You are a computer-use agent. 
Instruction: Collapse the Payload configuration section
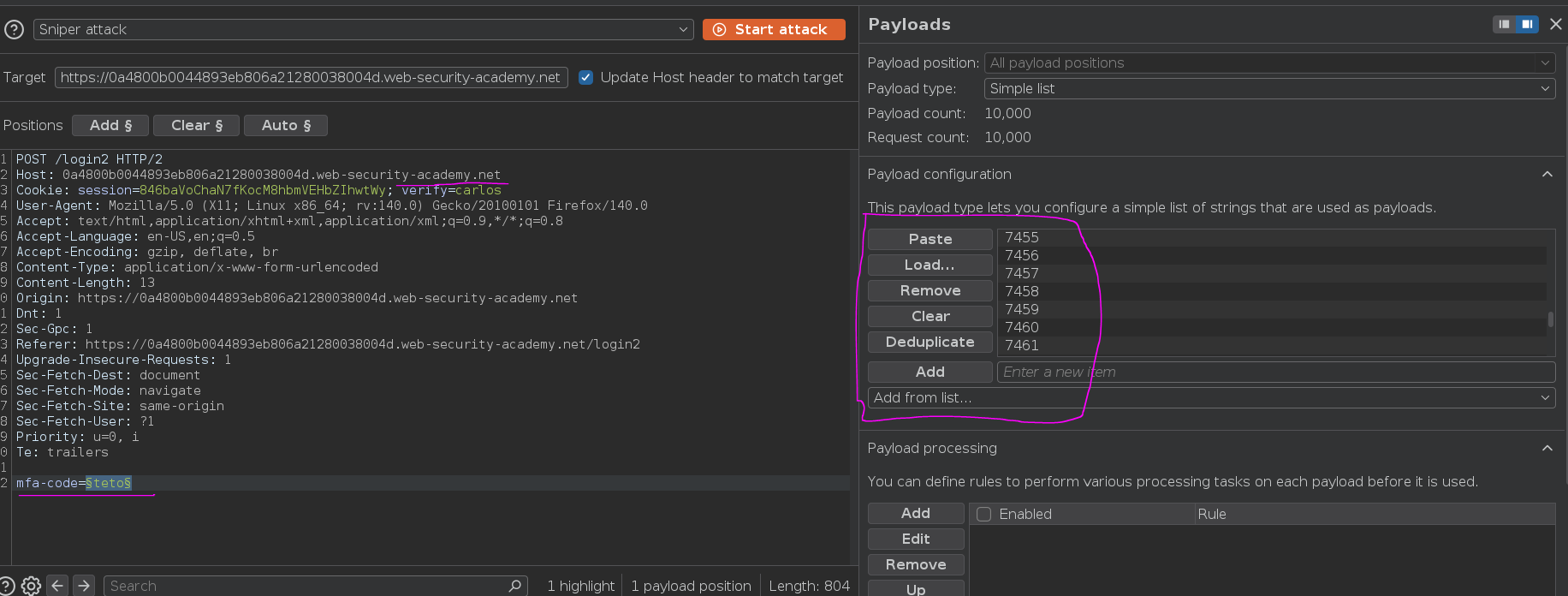pos(1547,174)
